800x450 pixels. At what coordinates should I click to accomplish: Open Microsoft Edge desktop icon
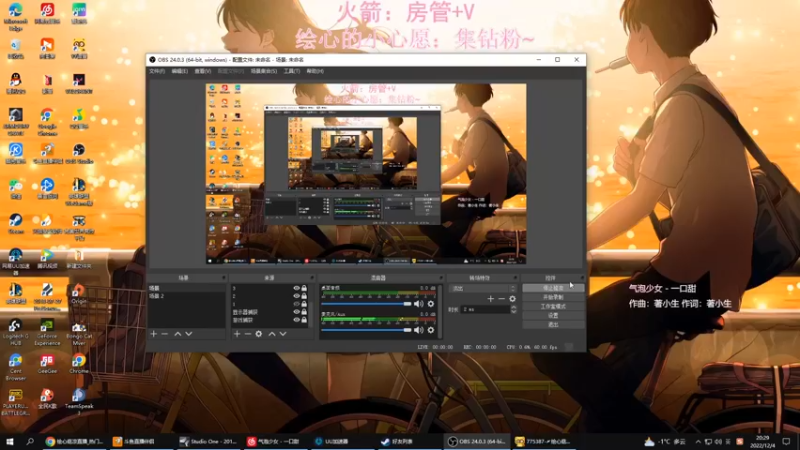pos(15,16)
